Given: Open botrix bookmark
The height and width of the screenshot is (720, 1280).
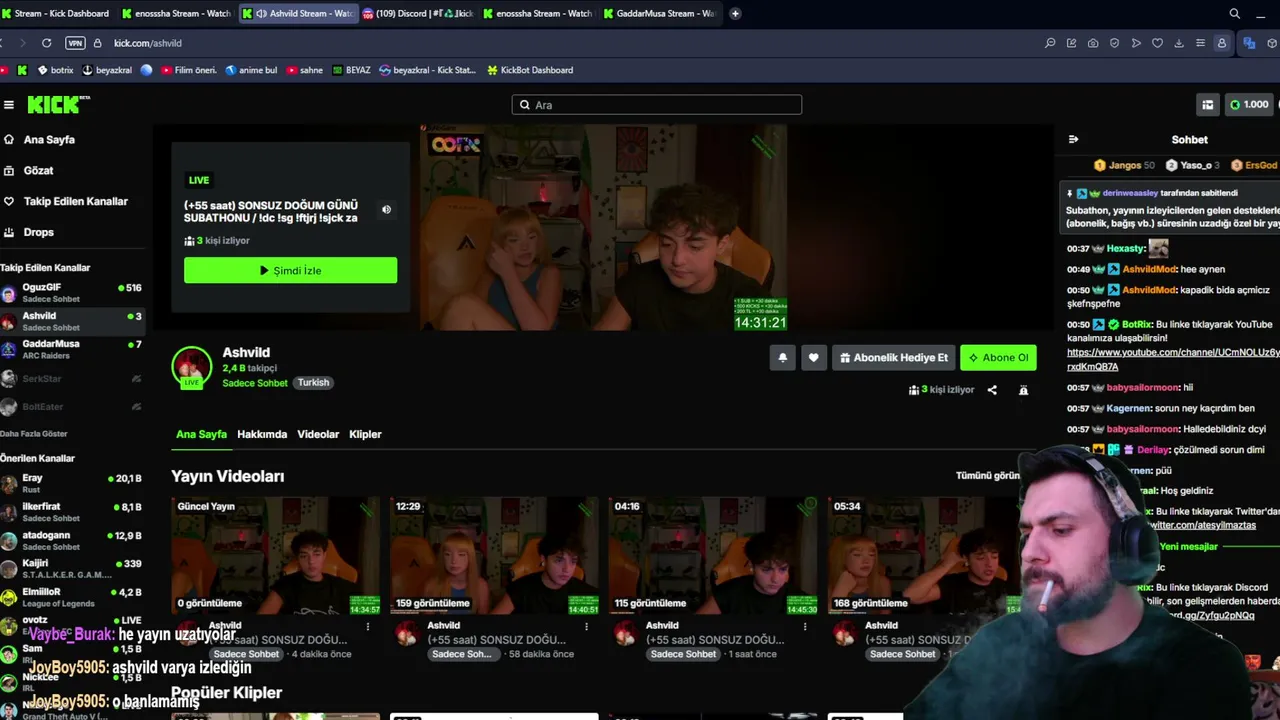Looking at the screenshot, I should pos(56,71).
